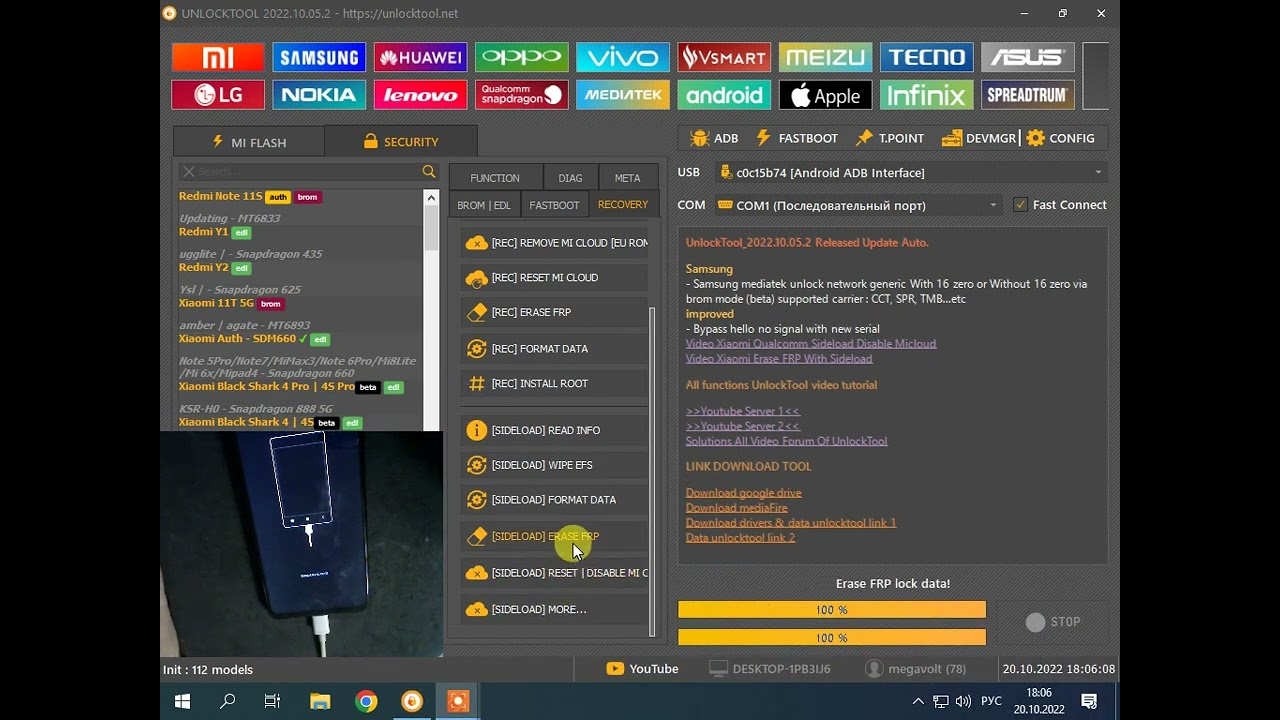Open Video Xiaomi Erase FRP With Sideload link
The image size is (1280, 720).
coord(779,358)
